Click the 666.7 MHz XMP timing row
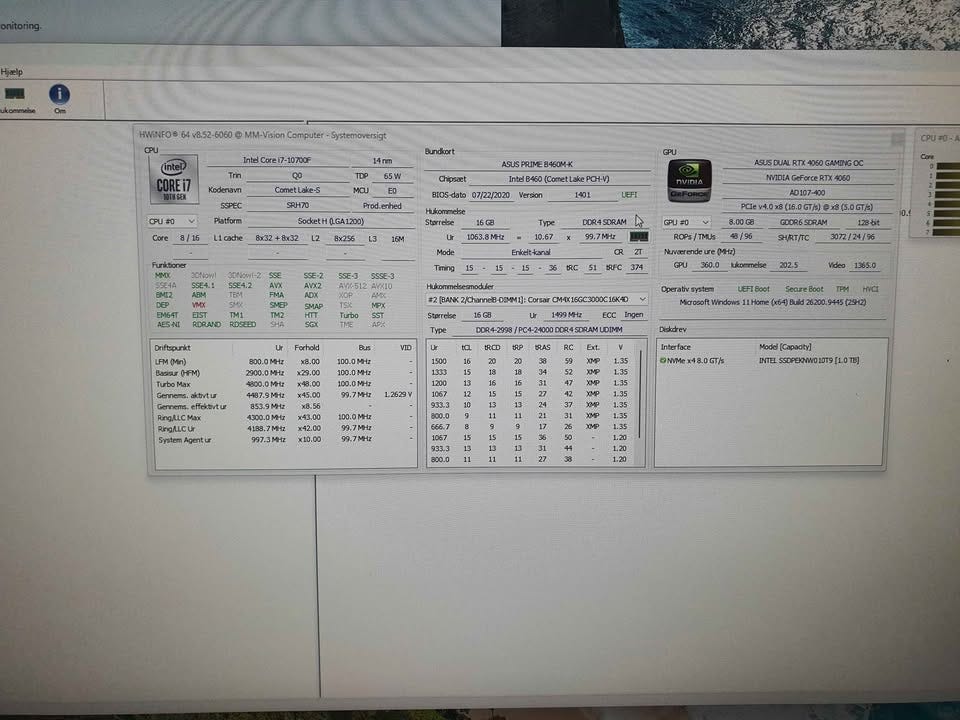The height and width of the screenshot is (720, 960). point(530,427)
